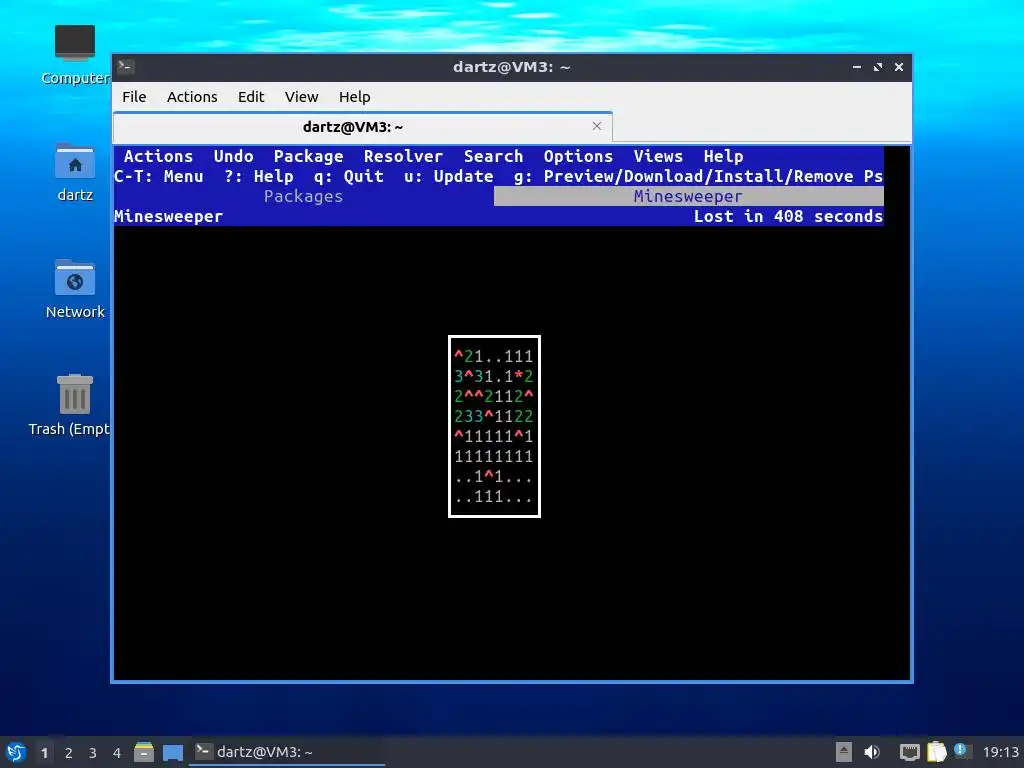Open the terminal Help menu next to View
Viewport: 1024px width, 768px height.
click(355, 97)
